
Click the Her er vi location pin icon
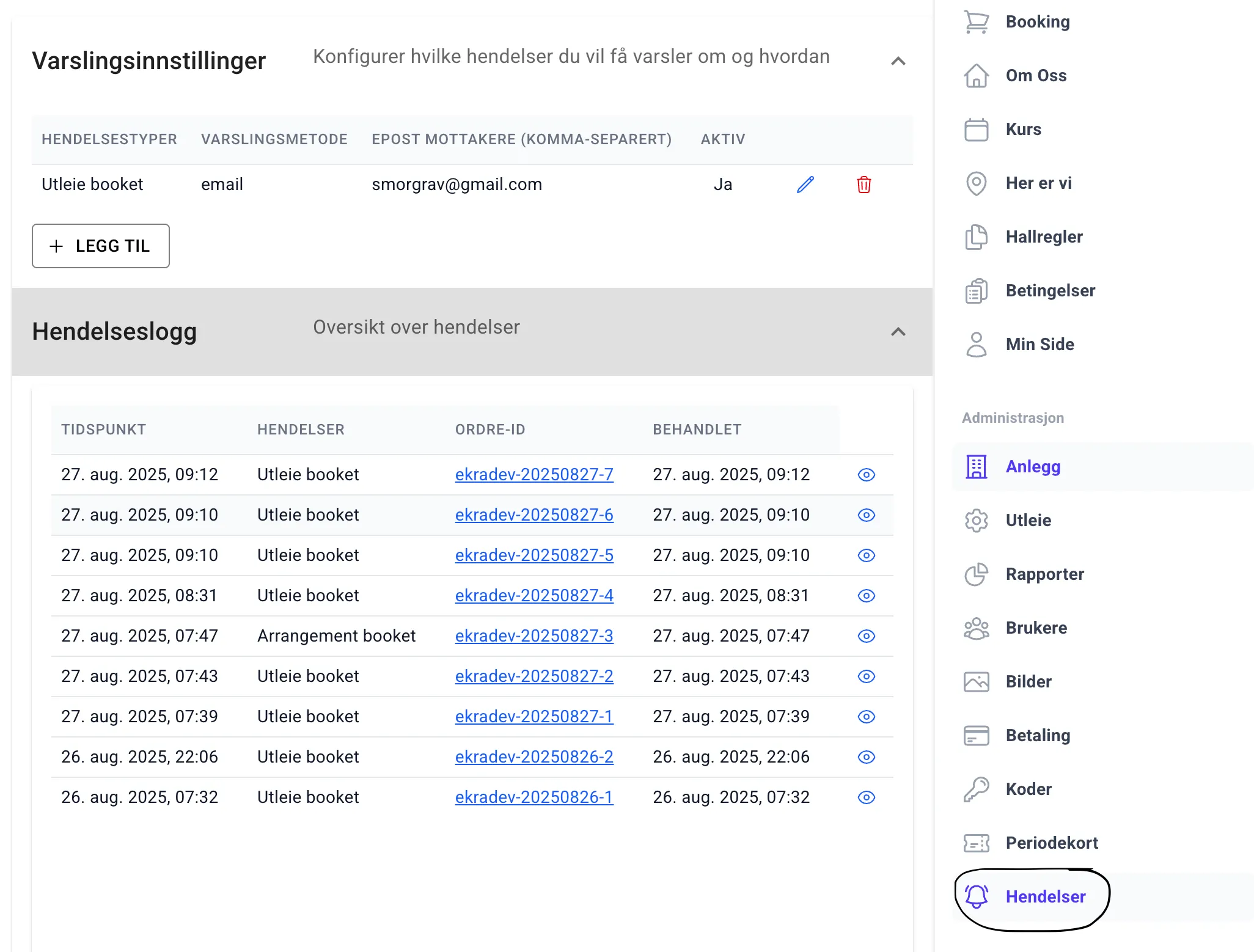(x=976, y=183)
